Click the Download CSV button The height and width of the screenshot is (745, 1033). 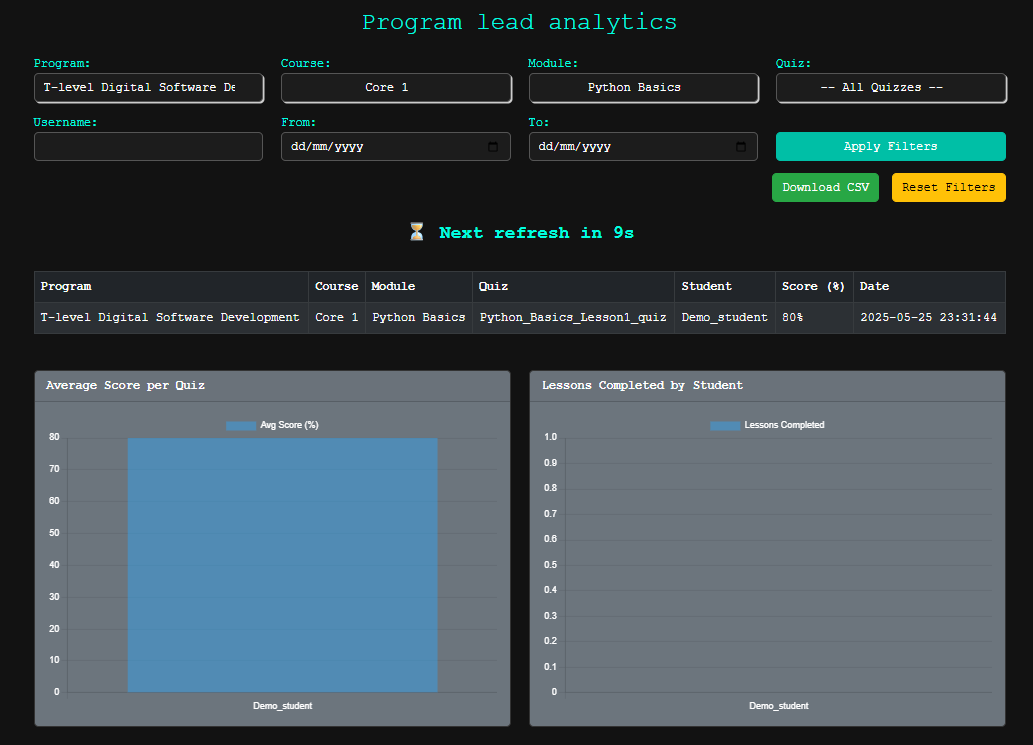[x=825, y=187]
